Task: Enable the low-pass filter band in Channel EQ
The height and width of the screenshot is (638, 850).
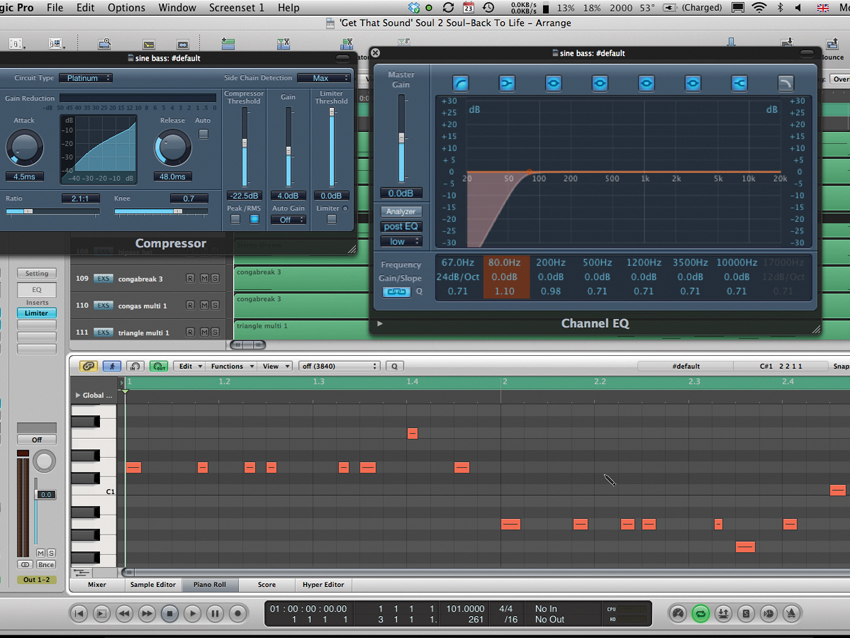Action: tap(785, 83)
